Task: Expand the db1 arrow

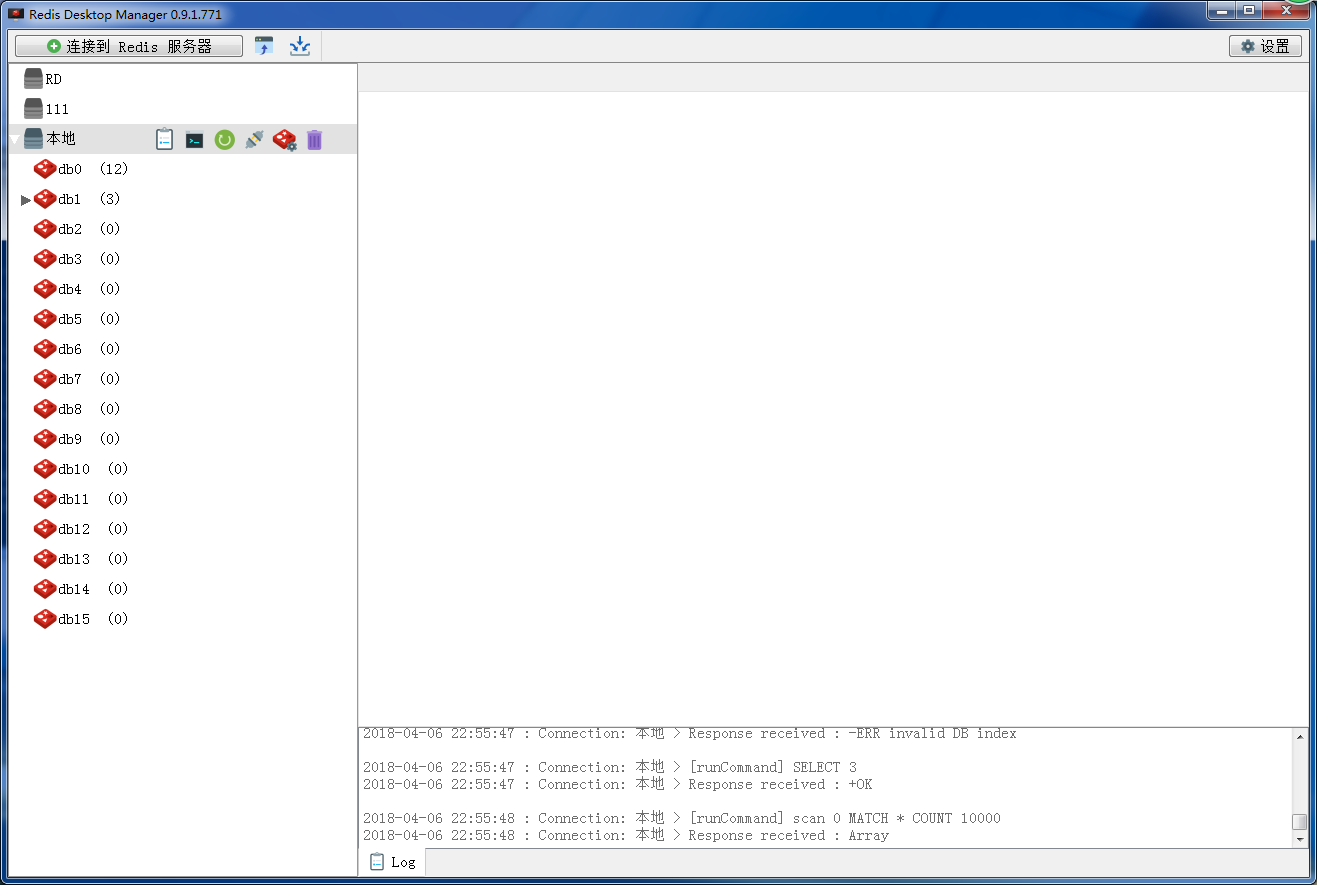Action: pyautogui.click(x=26, y=200)
